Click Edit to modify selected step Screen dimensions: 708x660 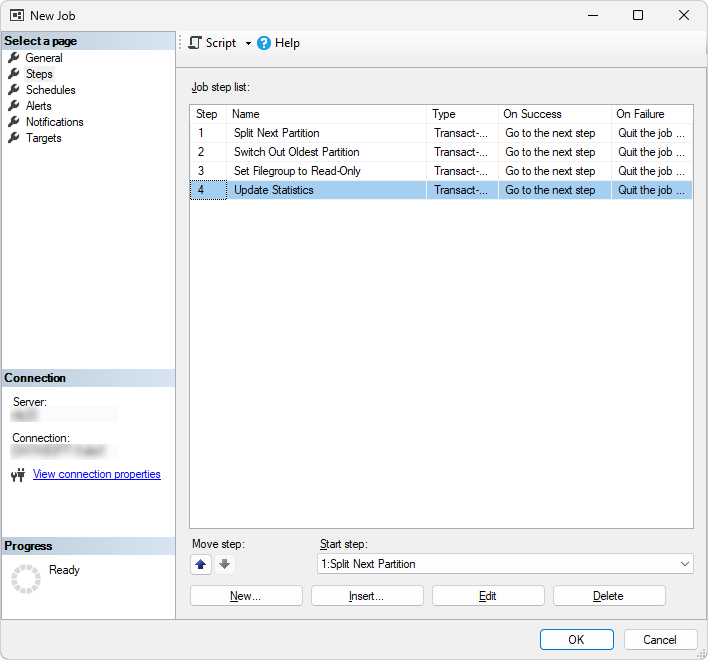488,596
